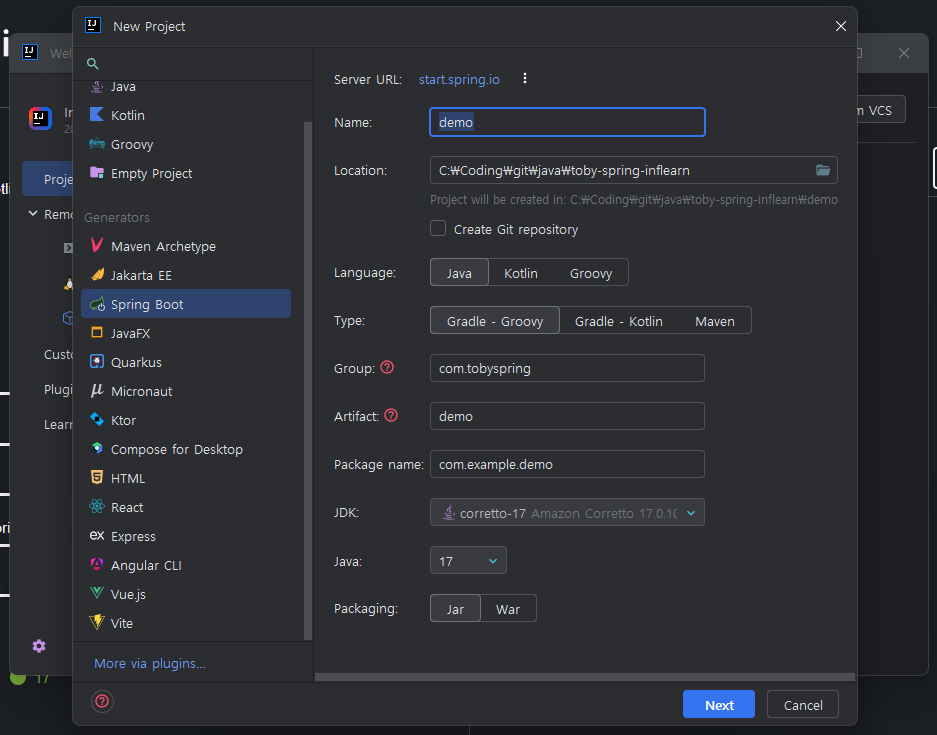Screen dimensions: 937x735
Task: Click the Maven Archetype icon
Action: [97, 246]
